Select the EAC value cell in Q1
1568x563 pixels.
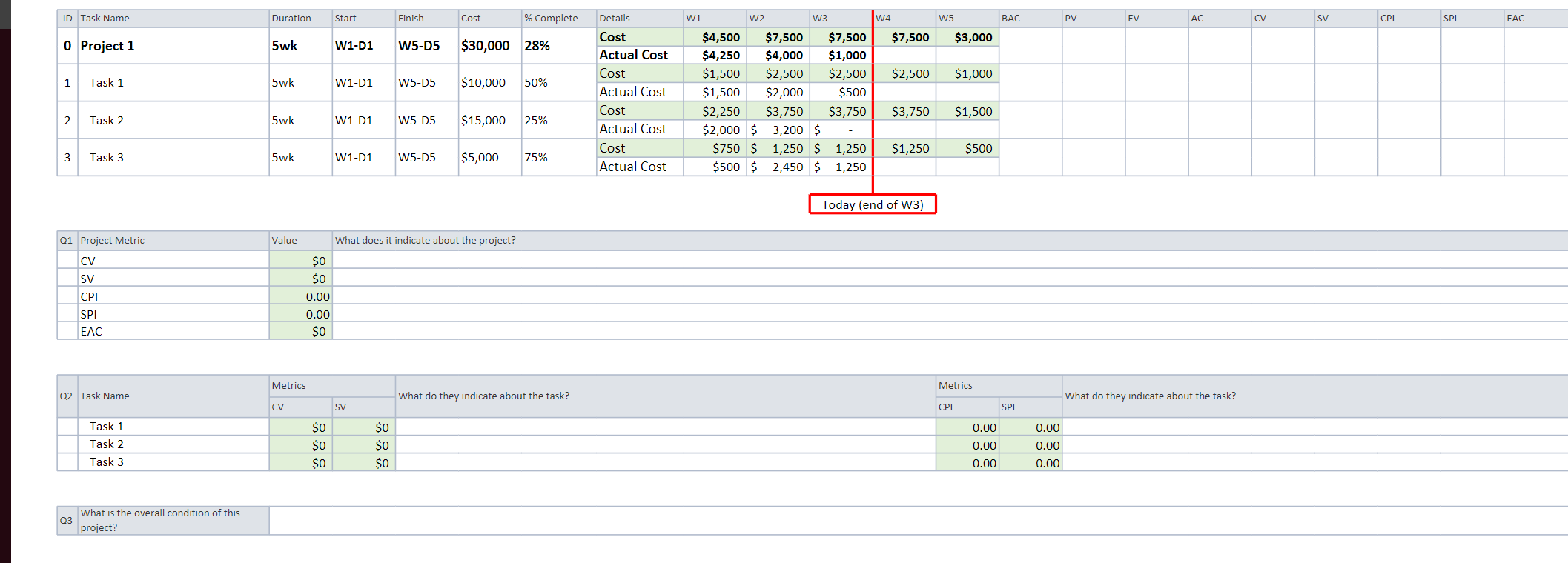click(300, 331)
